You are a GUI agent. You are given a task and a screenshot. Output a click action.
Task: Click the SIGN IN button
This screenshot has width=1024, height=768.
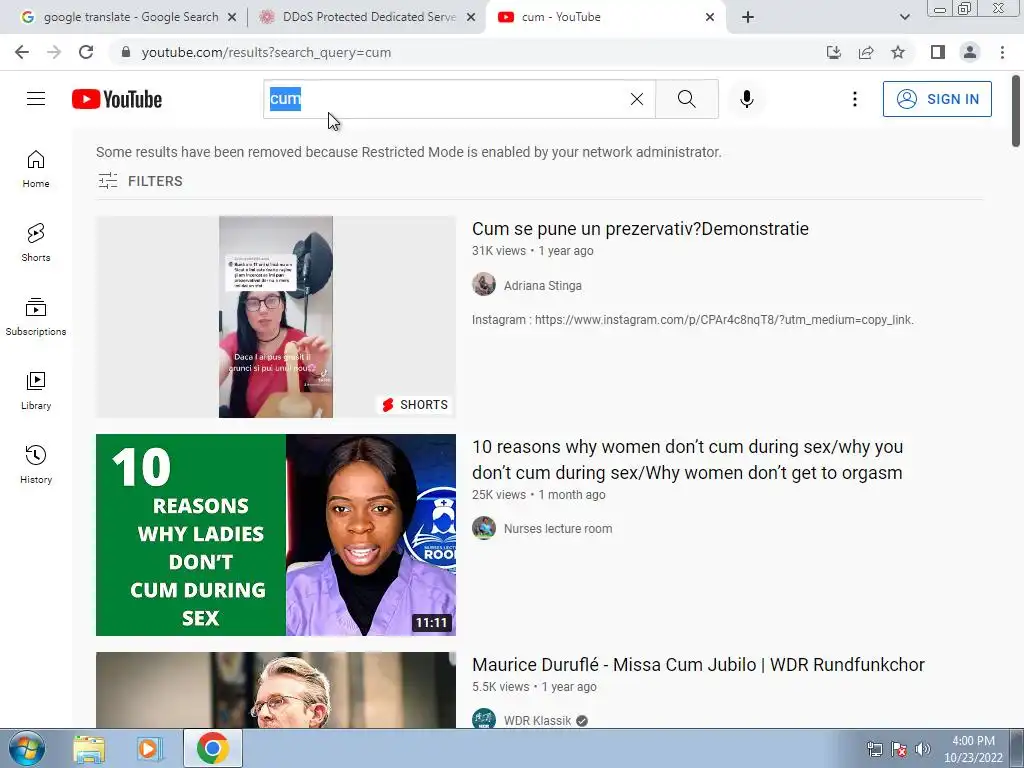coord(936,99)
